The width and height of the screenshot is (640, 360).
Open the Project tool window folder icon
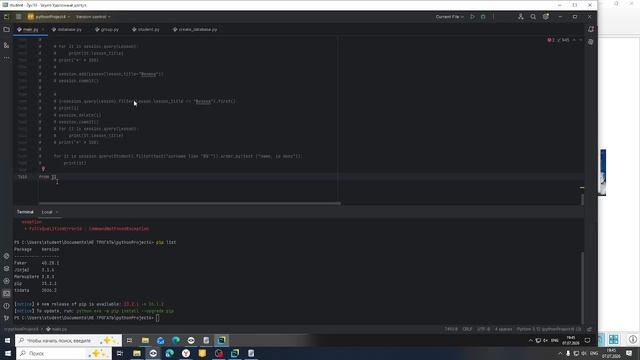click(7, 29)
